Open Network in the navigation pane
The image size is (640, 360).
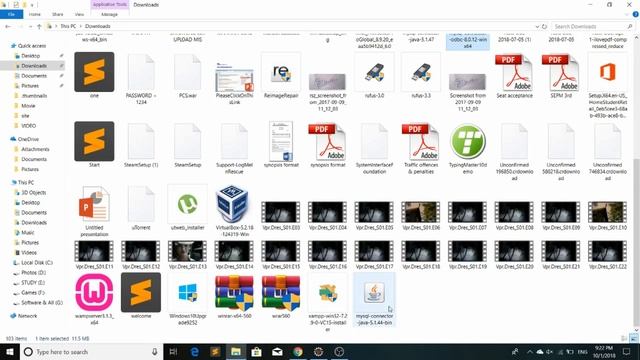[27, 316]
